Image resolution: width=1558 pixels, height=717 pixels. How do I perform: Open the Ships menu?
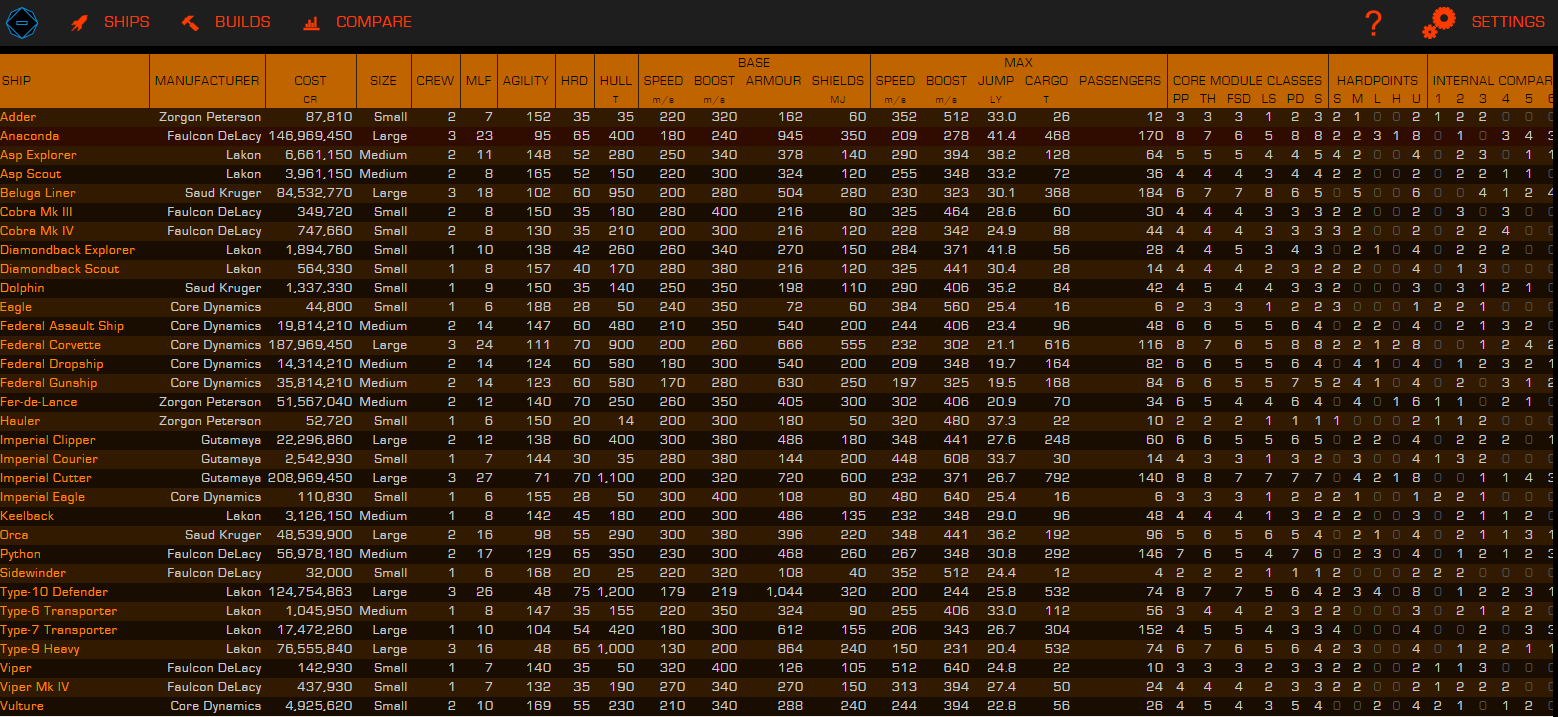[x=127, y=22]
